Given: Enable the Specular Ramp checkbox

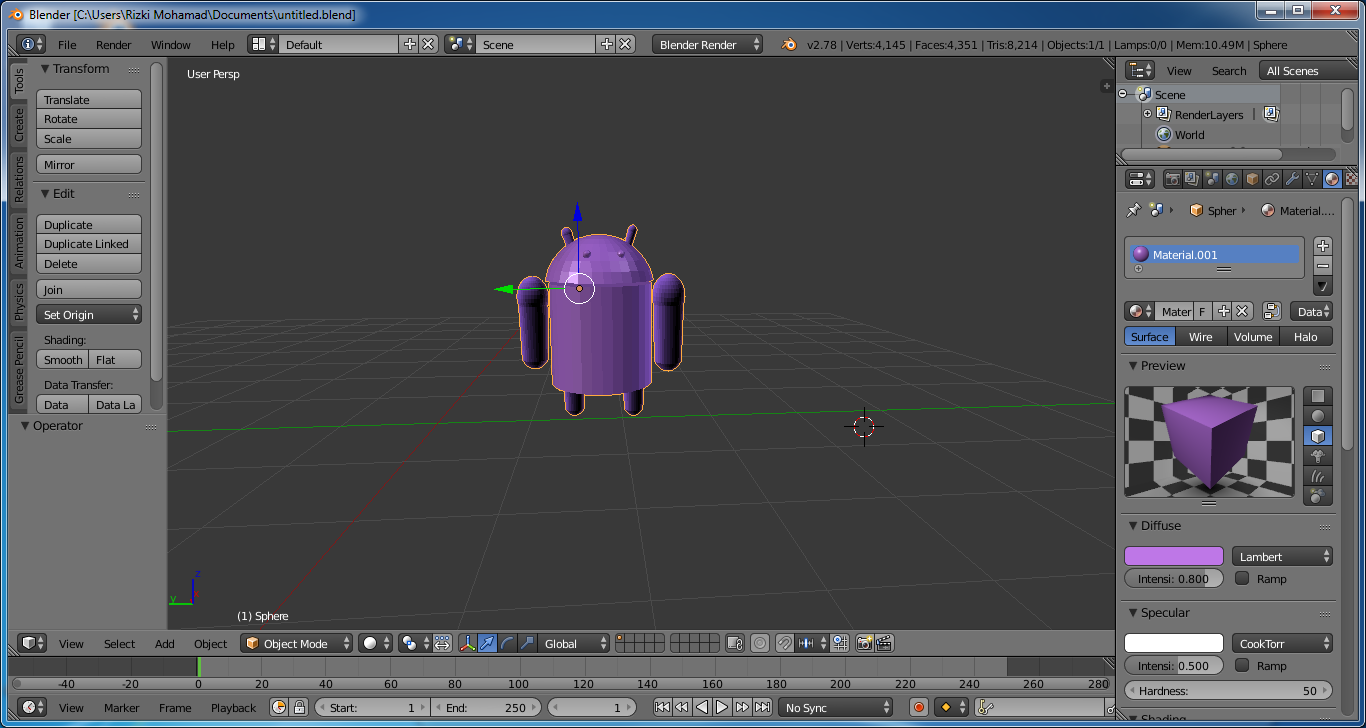Looking at the screenshot, I should coord(1242,665).
